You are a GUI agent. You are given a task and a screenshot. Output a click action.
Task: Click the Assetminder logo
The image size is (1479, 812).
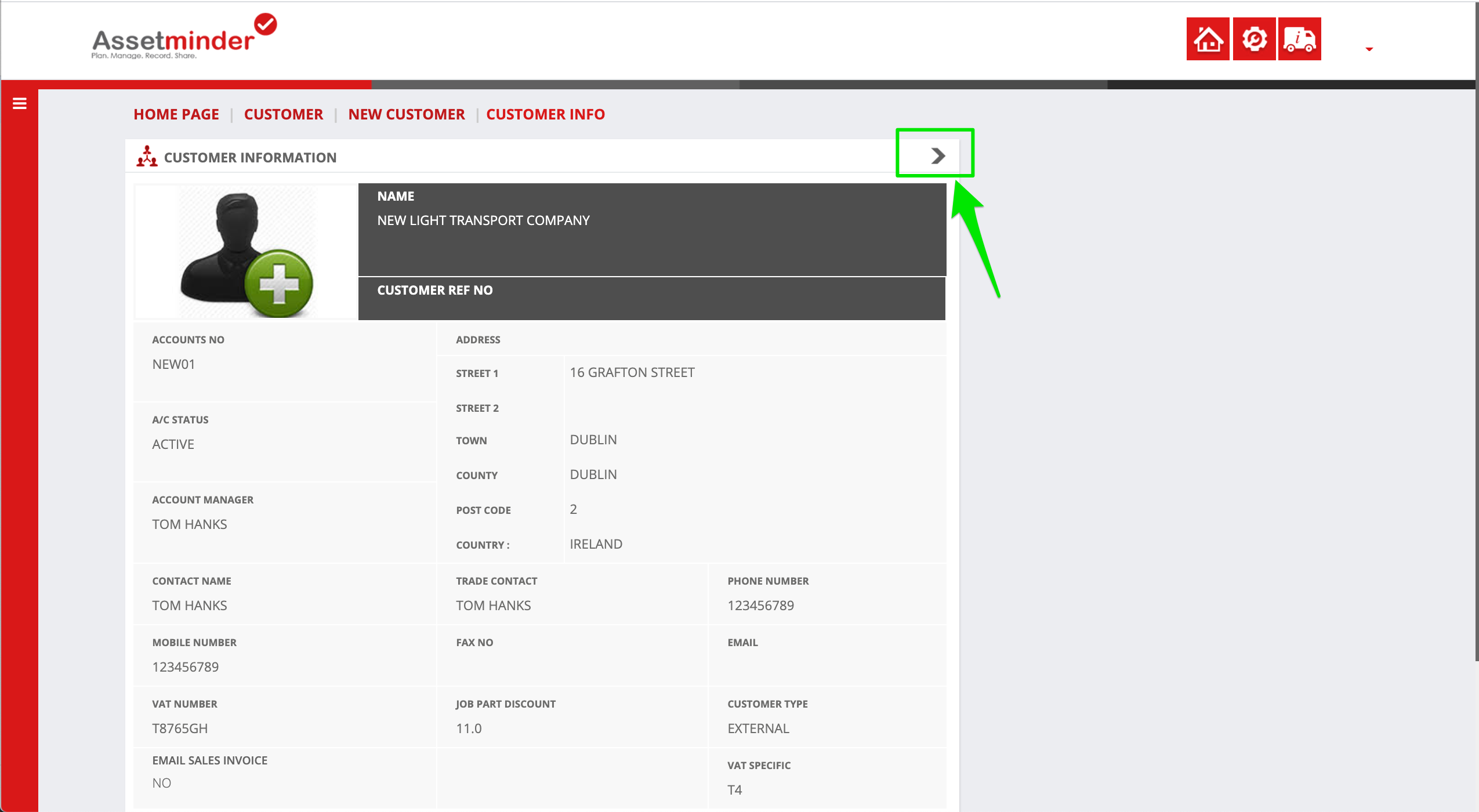(x=184, y=37)
